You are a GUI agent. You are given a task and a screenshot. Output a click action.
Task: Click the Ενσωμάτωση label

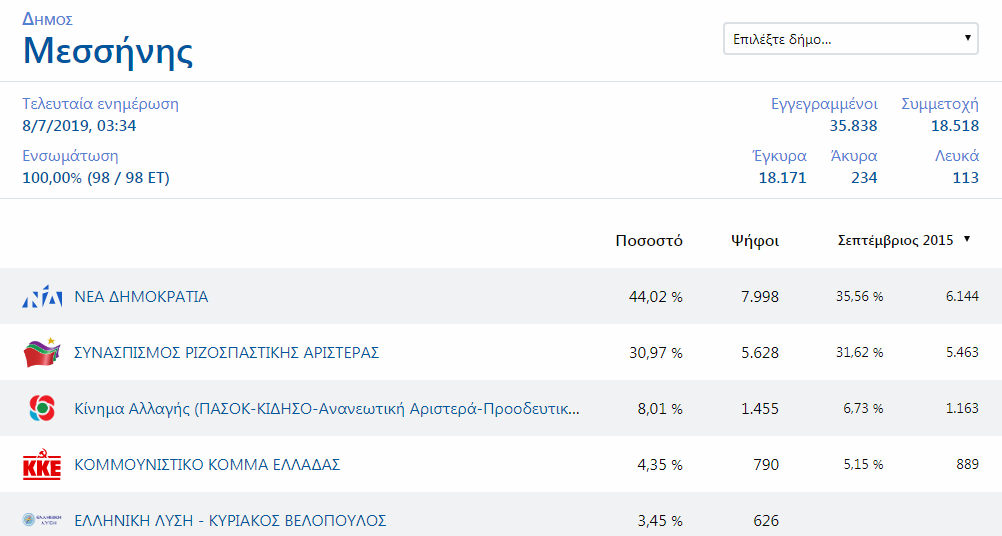point(70,157)
